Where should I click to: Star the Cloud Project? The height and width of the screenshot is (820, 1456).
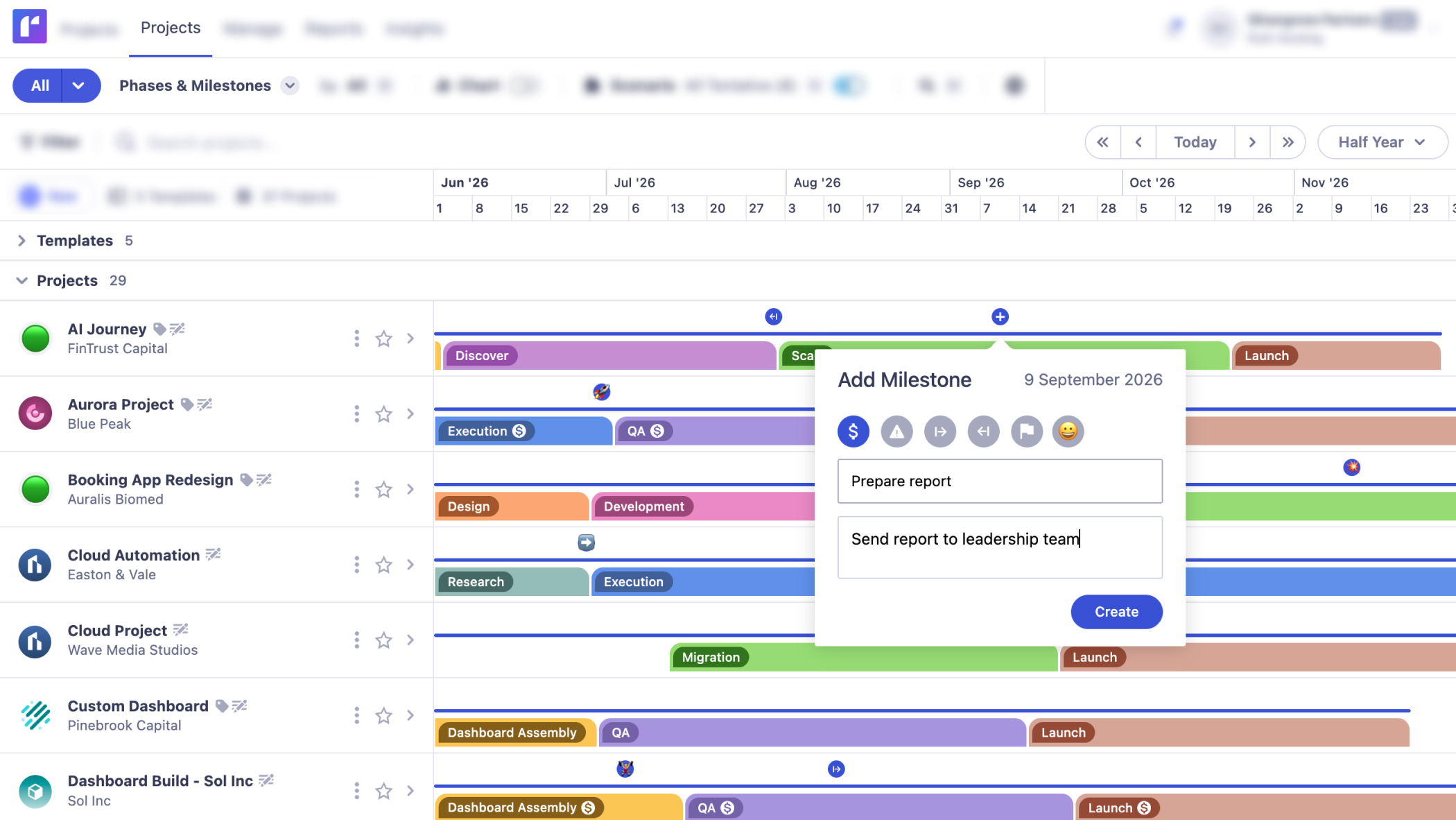click(x=383, y=640)
